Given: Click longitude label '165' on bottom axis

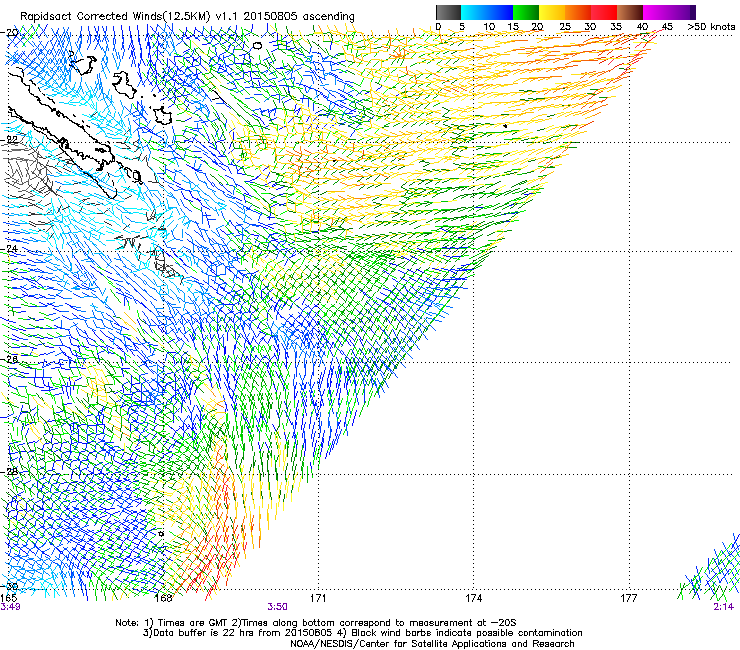Looking at the screenshot, I should click(x=8, y=598).
